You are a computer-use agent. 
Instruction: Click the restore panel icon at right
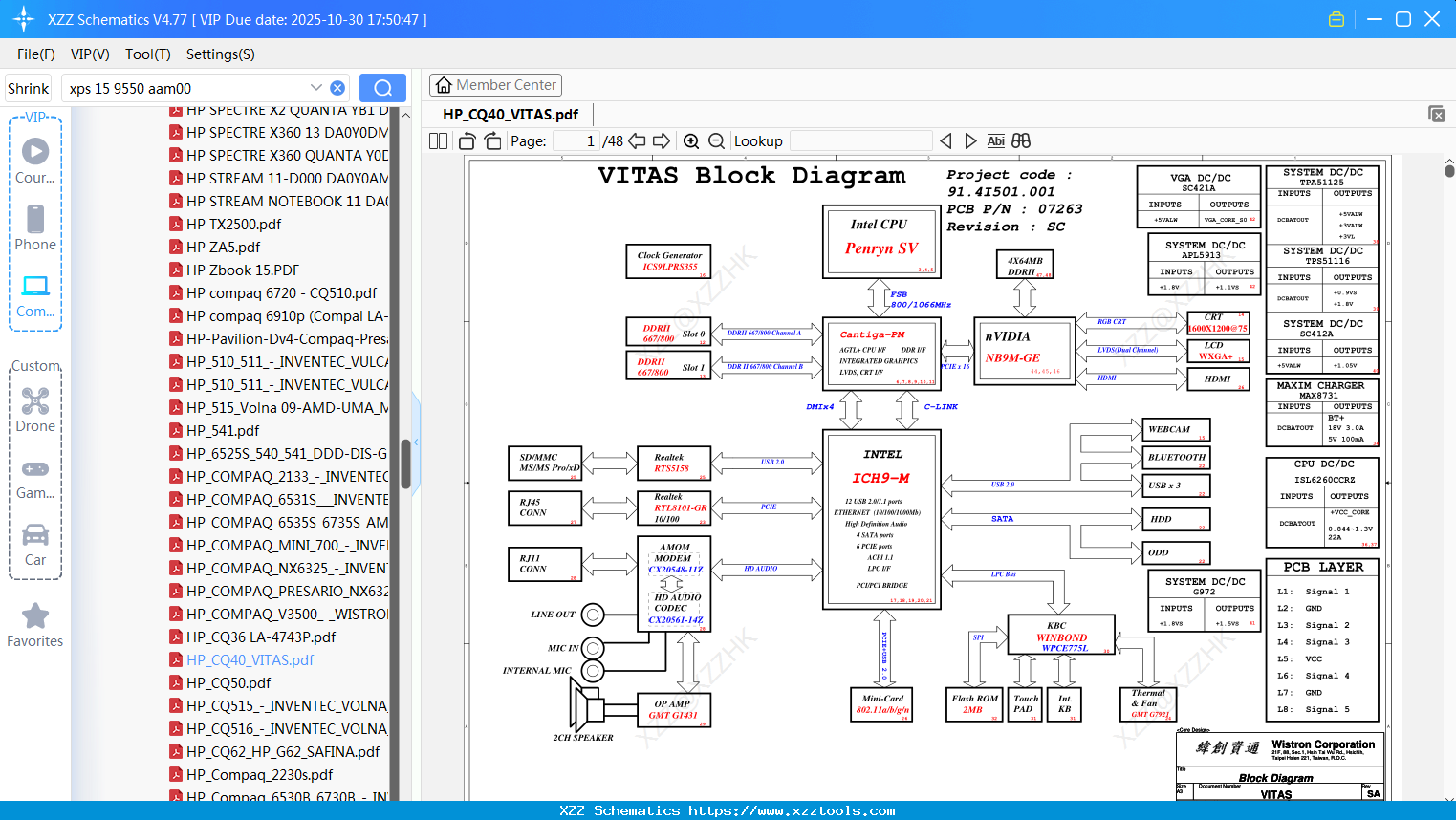tap(1437, 114)
